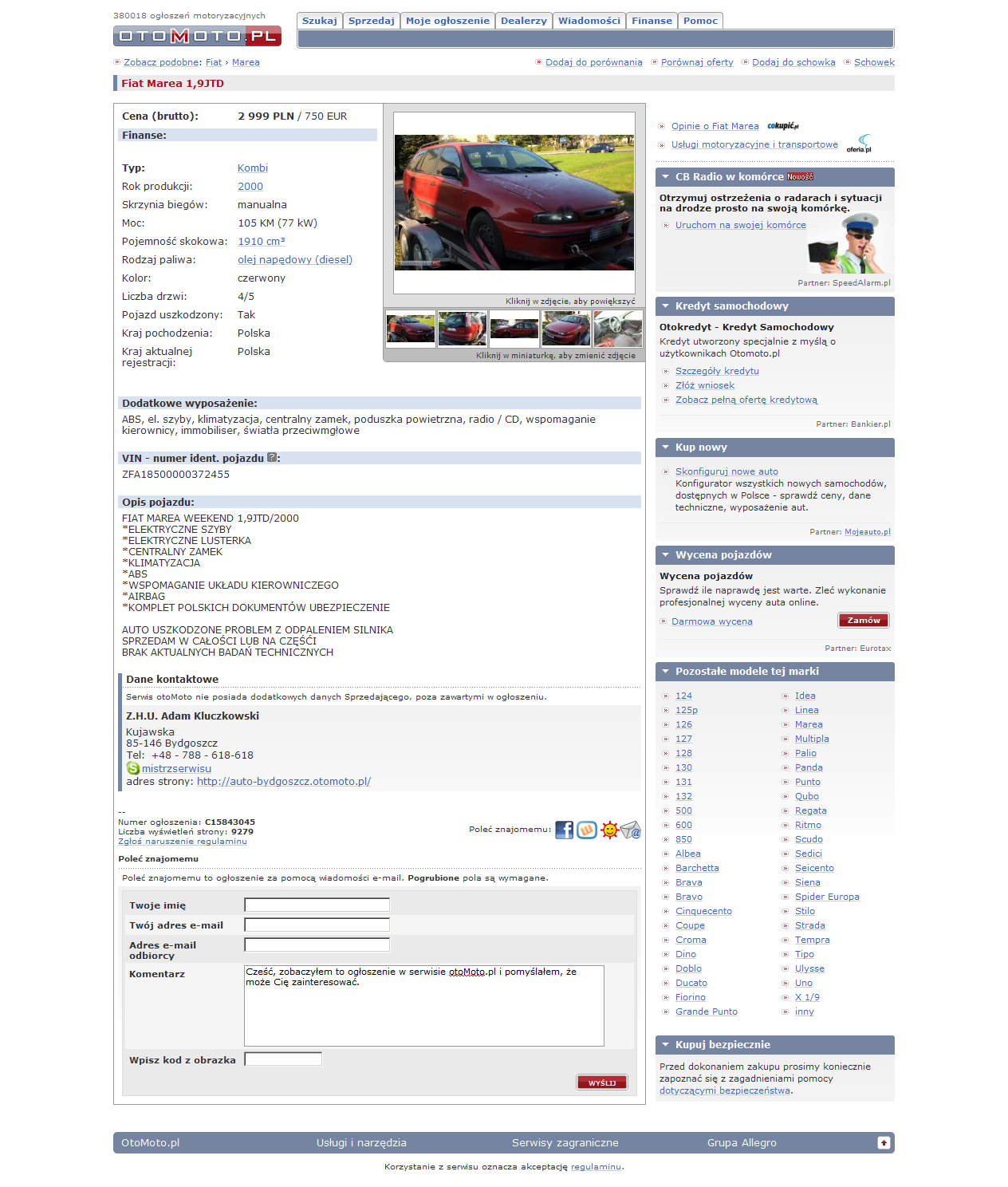Click the Darmowa wycena link

tap(712, 621)
